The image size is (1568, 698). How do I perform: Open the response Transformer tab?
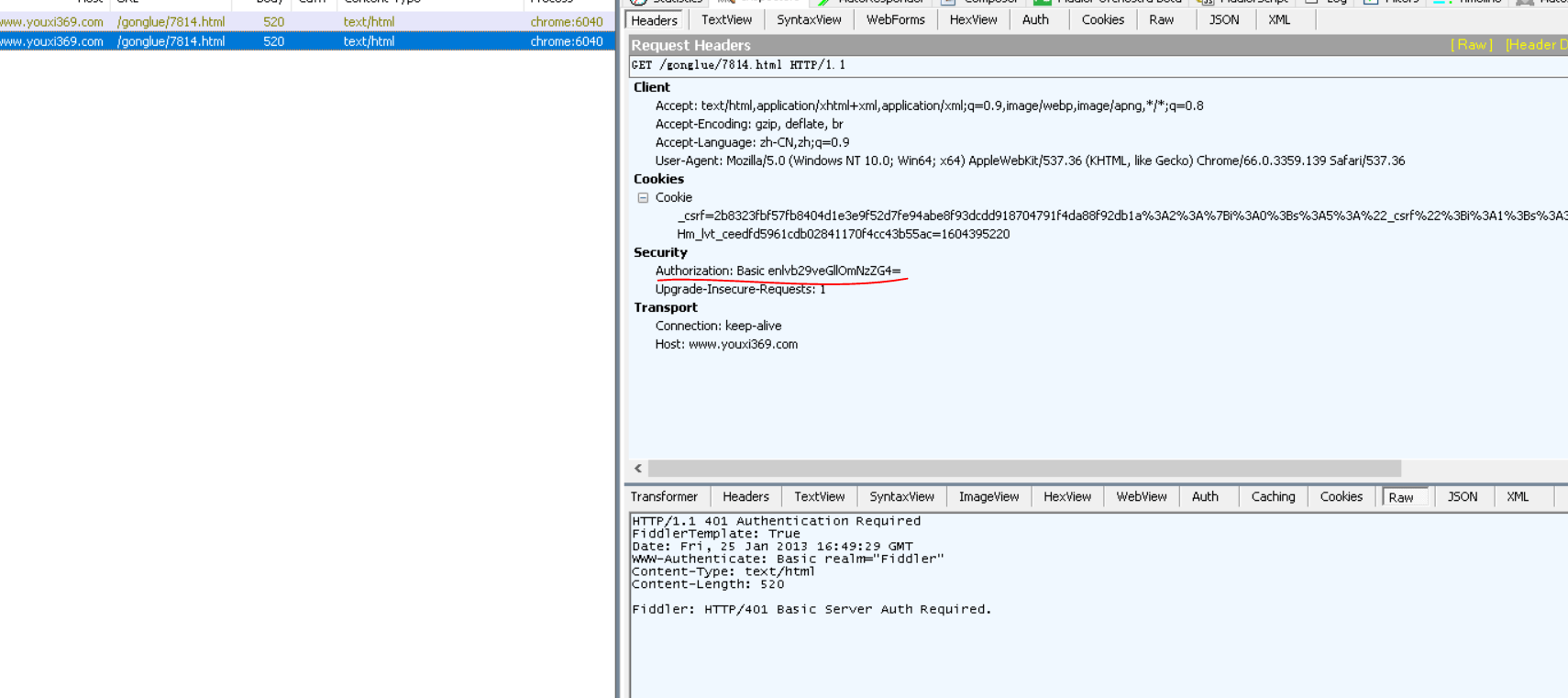tap(664, 497)
